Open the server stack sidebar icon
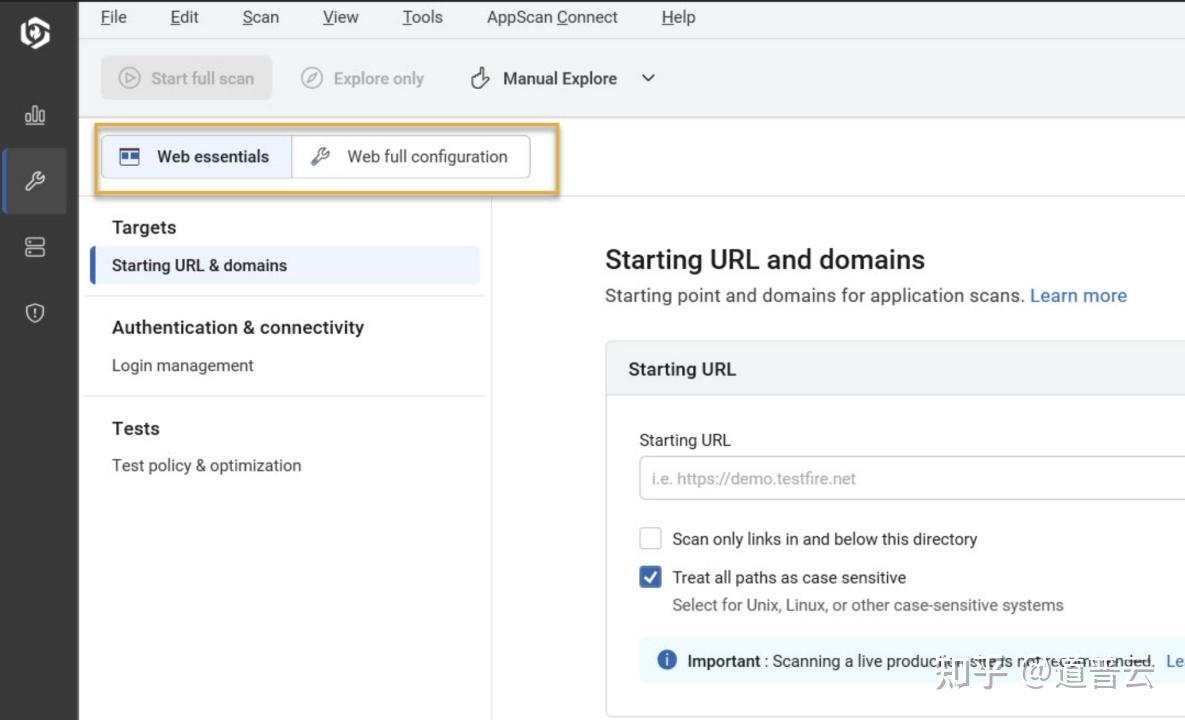1185x720 pixels. pyautogui.click(x=35, y=248)
